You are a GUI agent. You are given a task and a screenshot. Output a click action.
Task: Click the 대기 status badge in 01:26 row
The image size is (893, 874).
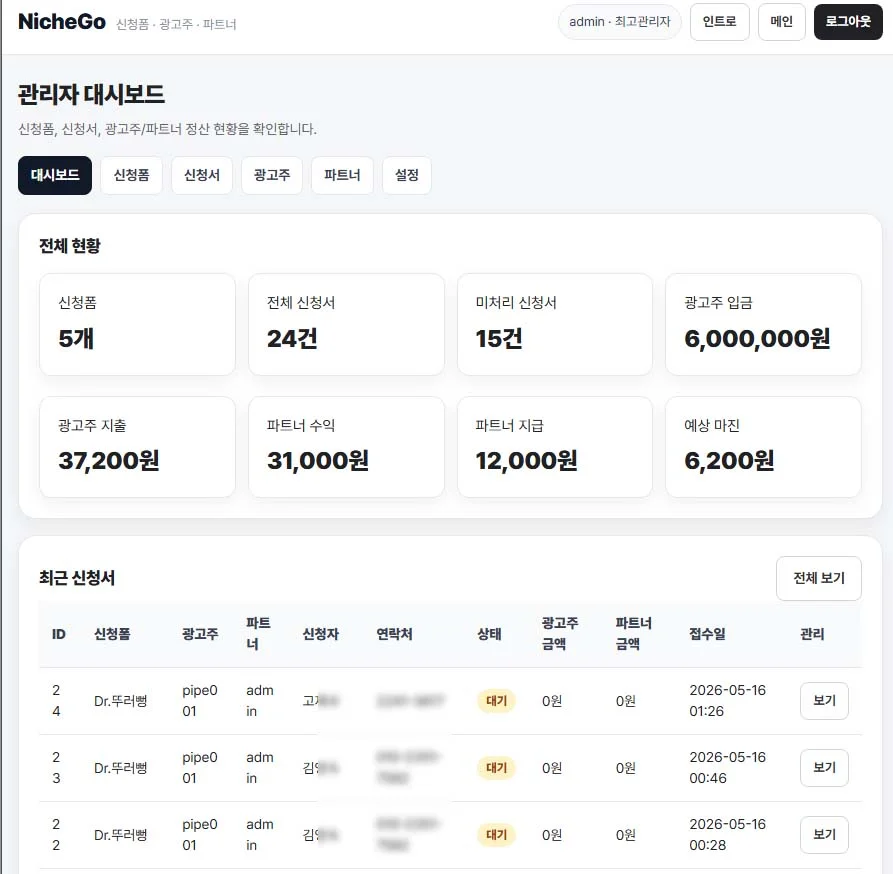click(496, 701)
